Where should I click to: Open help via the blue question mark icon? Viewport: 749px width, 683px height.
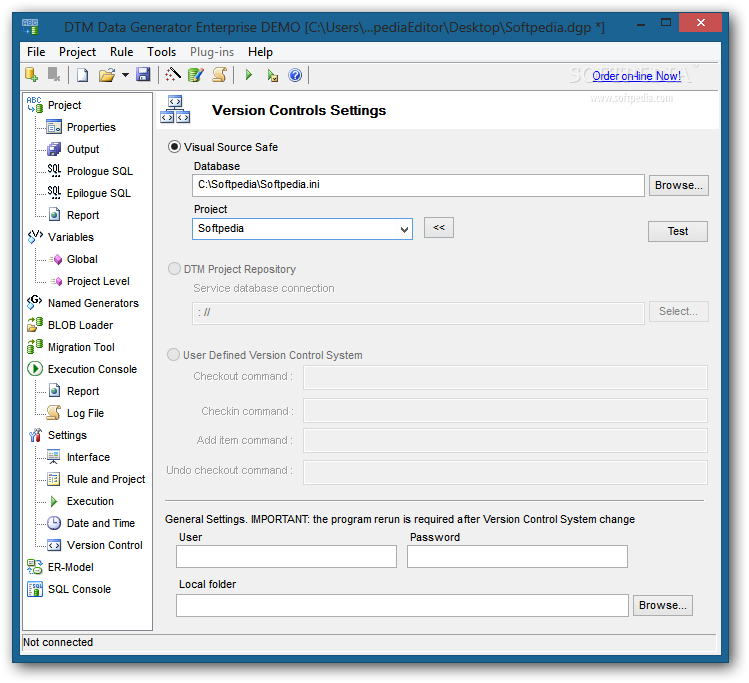[x=295, y=75]
